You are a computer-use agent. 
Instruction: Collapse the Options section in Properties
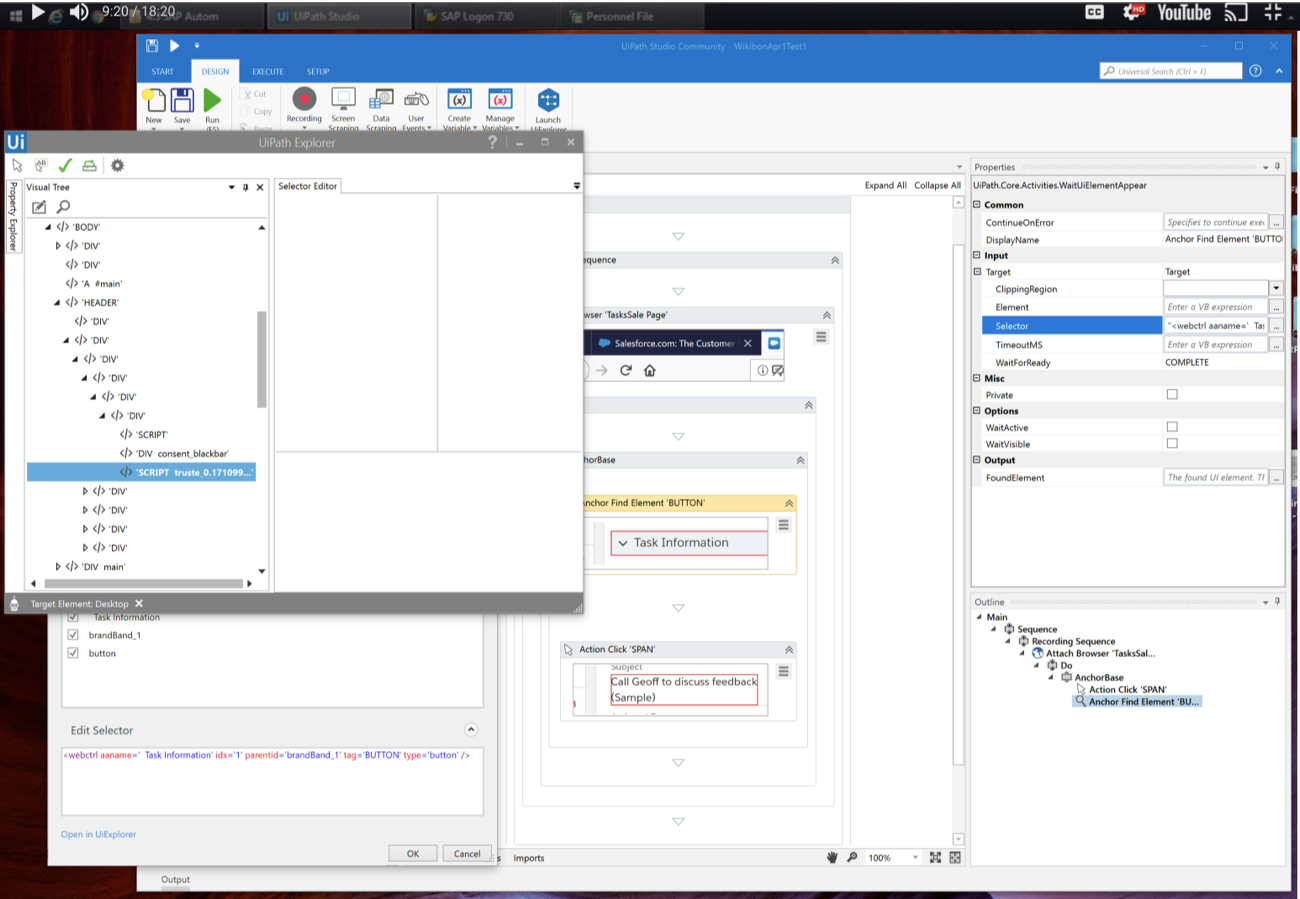tap(977, 411)
